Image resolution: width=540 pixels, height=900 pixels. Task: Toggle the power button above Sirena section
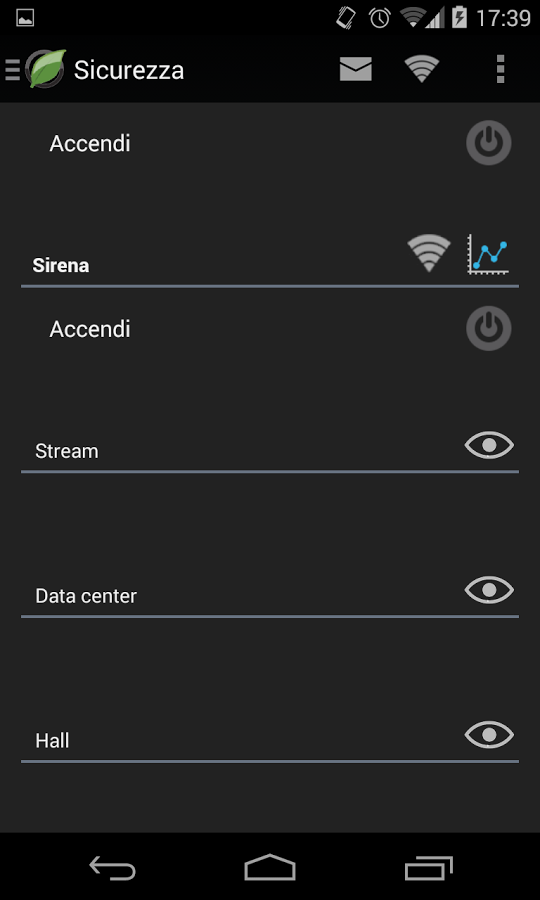(x=488, y=142)
